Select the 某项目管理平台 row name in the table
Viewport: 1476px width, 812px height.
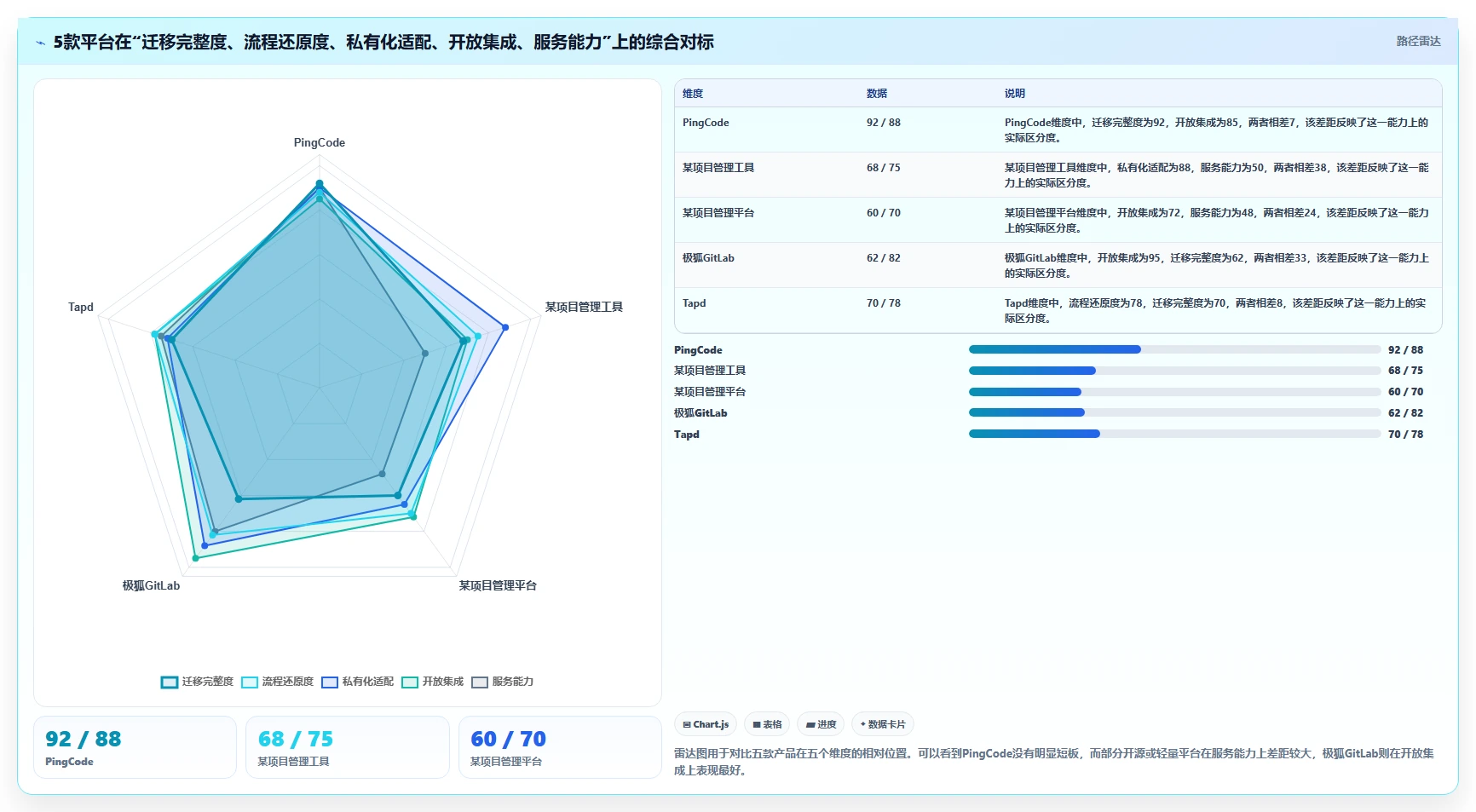718,213
